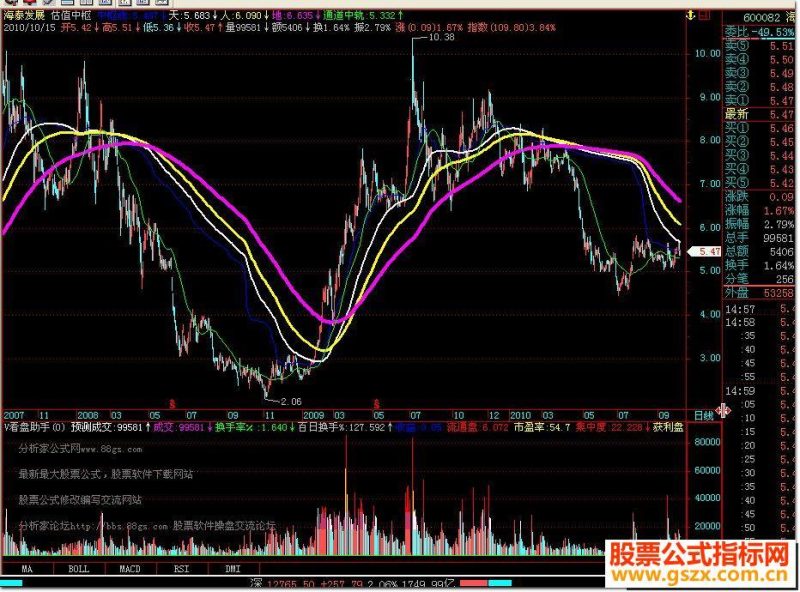Click the yellow anchor icon above price axis

pyautogui.click(x=690, y=15)
